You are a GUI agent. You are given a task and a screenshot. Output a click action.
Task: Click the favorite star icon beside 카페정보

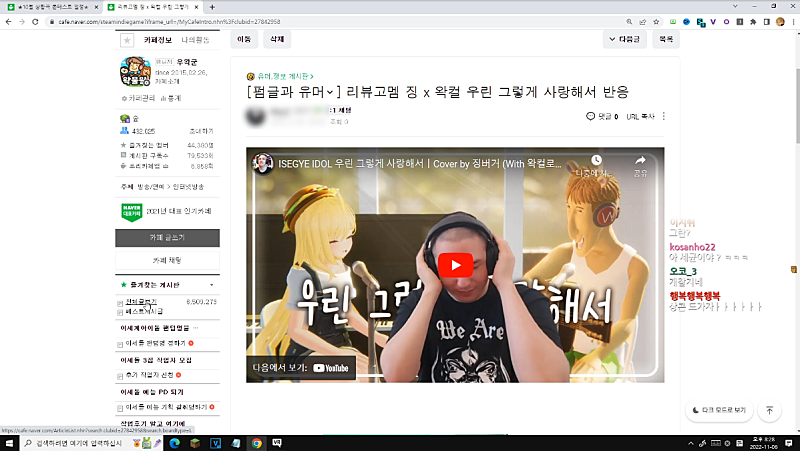126,40
